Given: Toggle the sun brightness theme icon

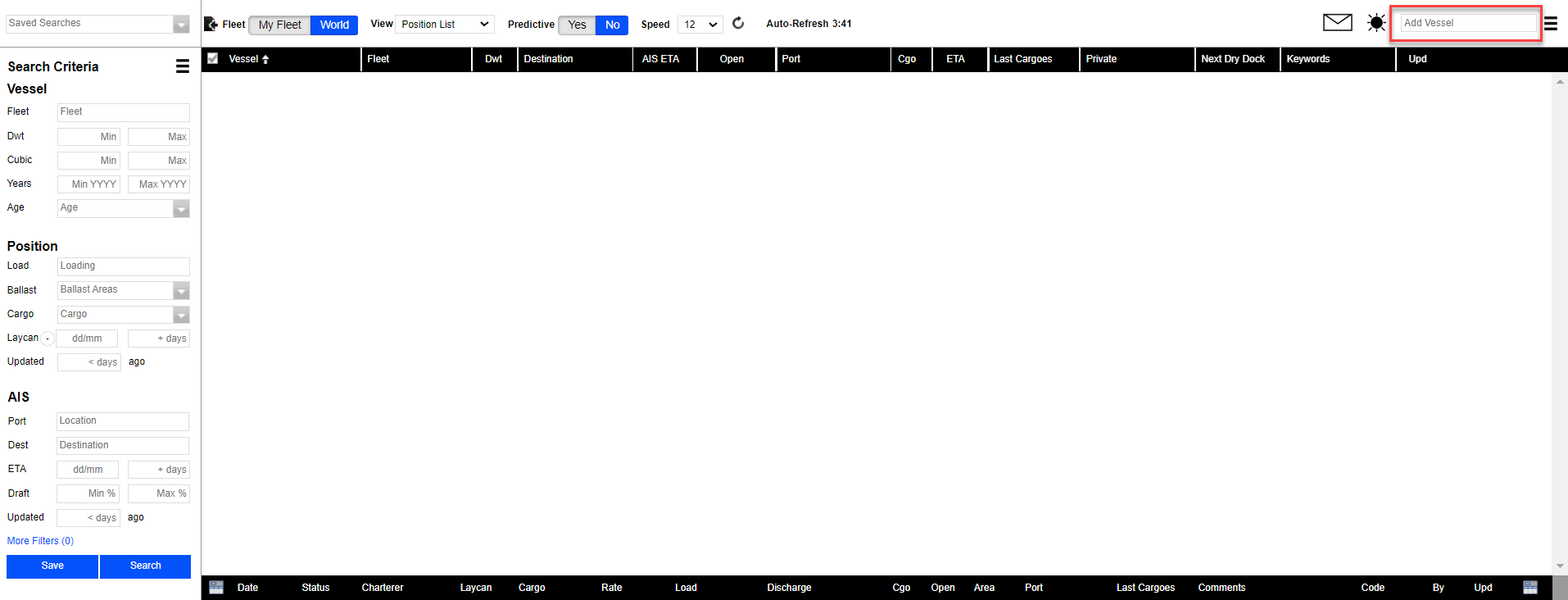Looking at the screenshot, I should [1376, 23].
